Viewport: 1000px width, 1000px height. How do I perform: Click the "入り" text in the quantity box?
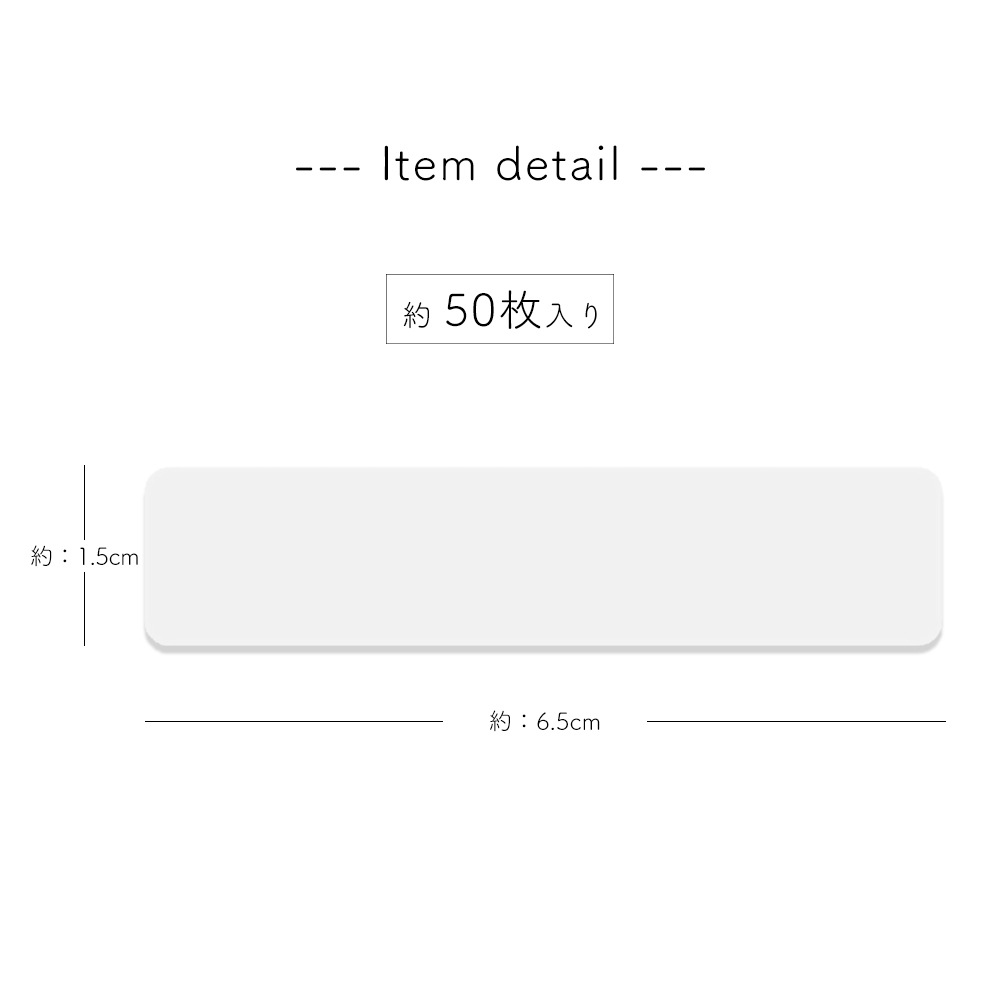(574, 317)
